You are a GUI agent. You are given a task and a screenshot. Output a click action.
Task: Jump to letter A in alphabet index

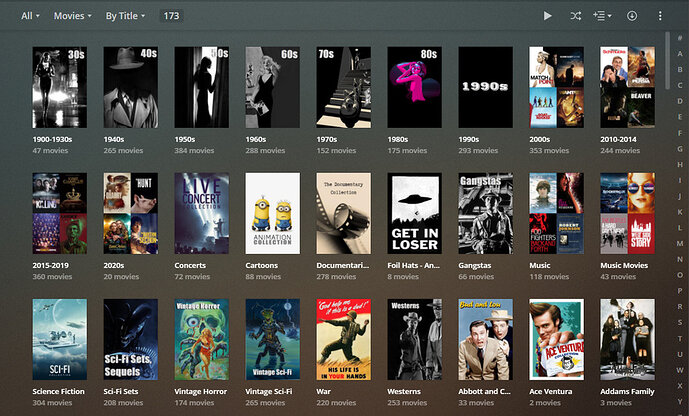680,54
